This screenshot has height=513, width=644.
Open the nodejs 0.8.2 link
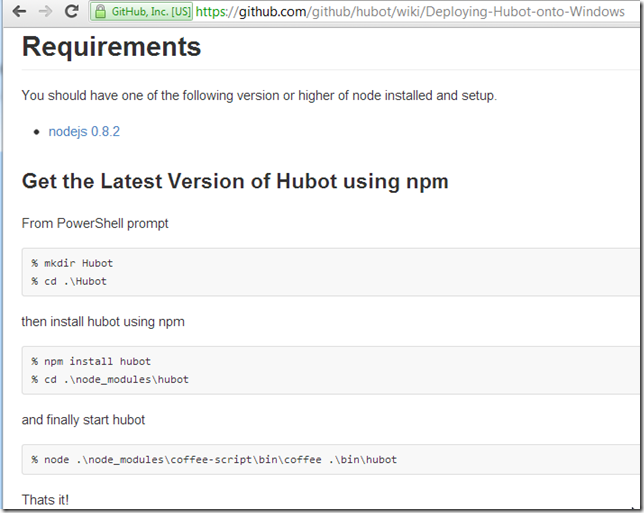pyautogui.click(x=84, y=131)
